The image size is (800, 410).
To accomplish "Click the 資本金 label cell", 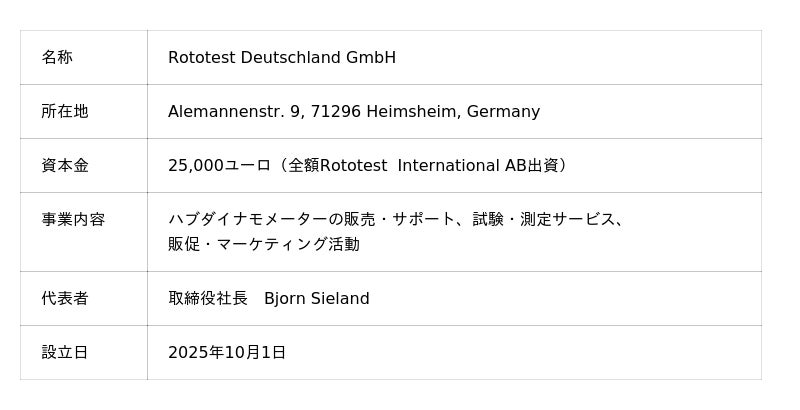I will click(x=65, y=166).
